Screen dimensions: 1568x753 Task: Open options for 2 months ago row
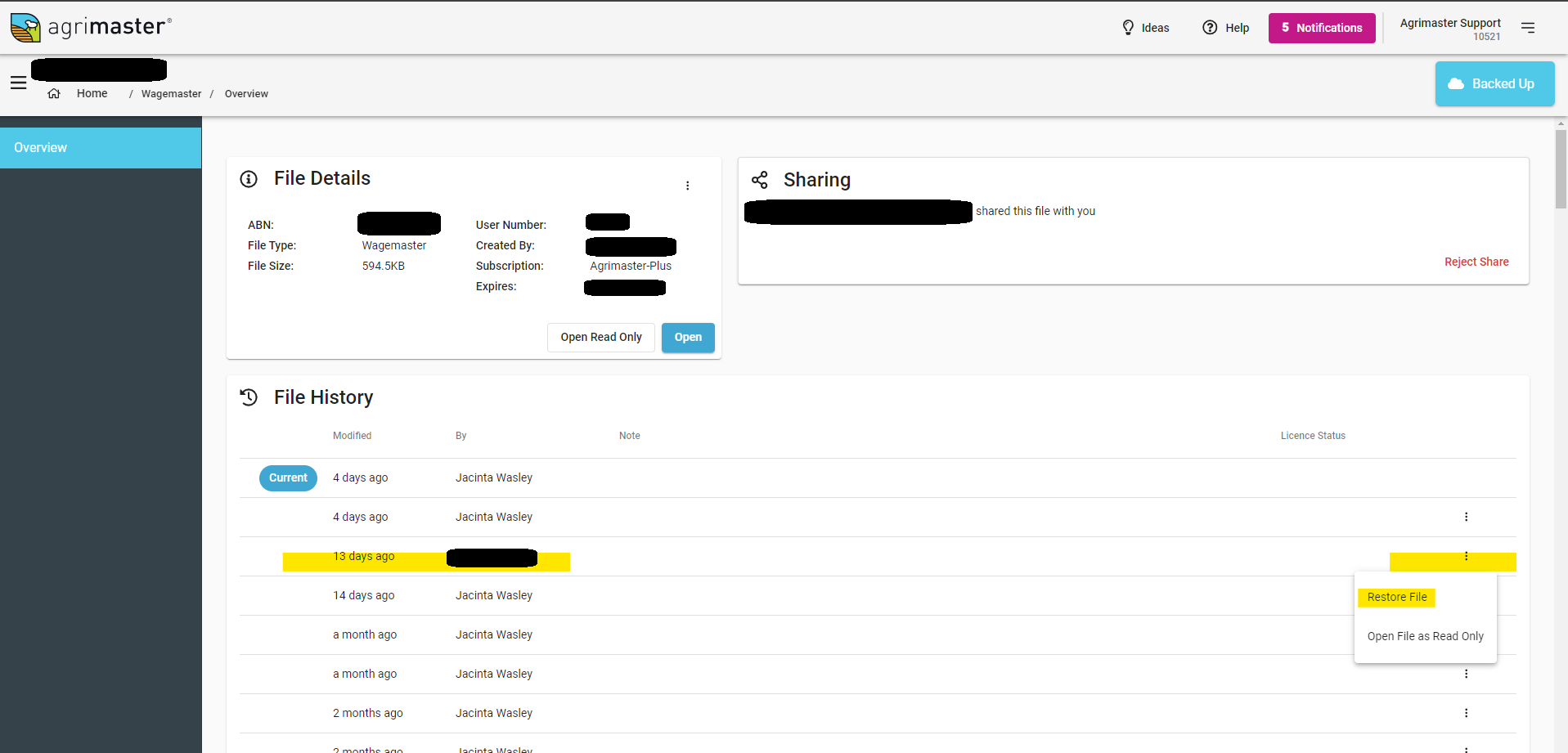coord(1466,713)
